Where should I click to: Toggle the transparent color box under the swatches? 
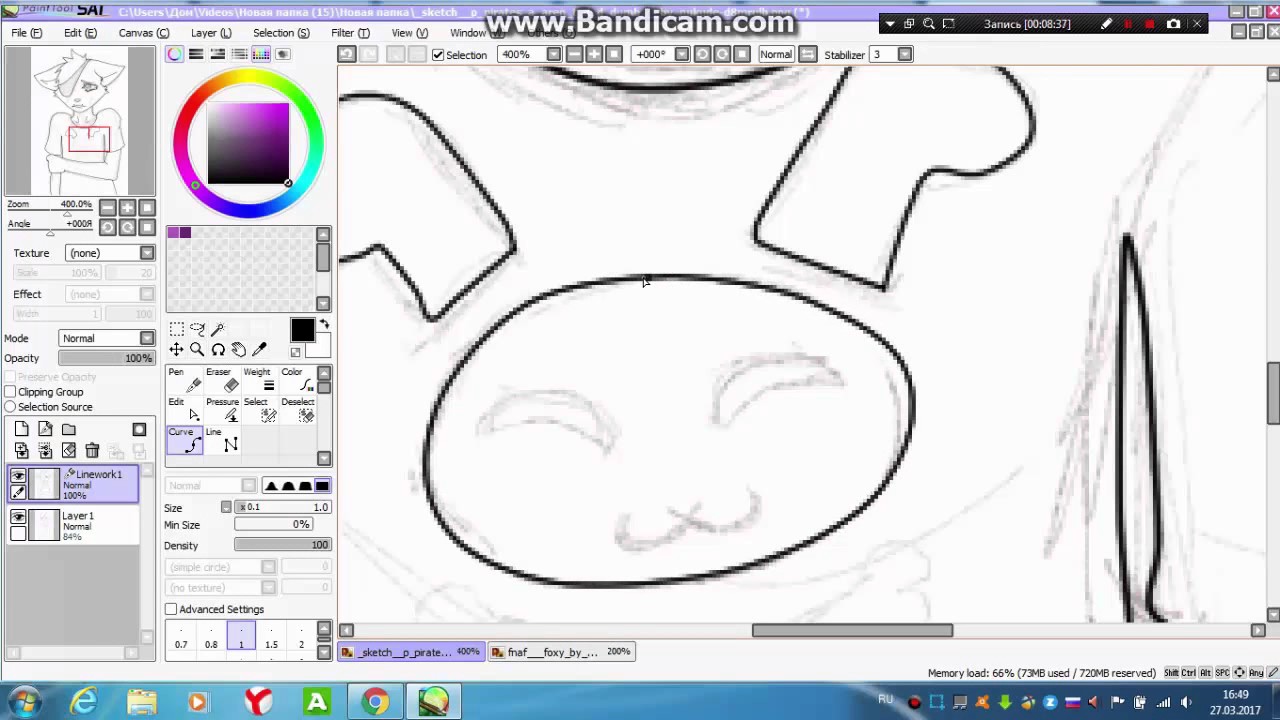point(295,352)
